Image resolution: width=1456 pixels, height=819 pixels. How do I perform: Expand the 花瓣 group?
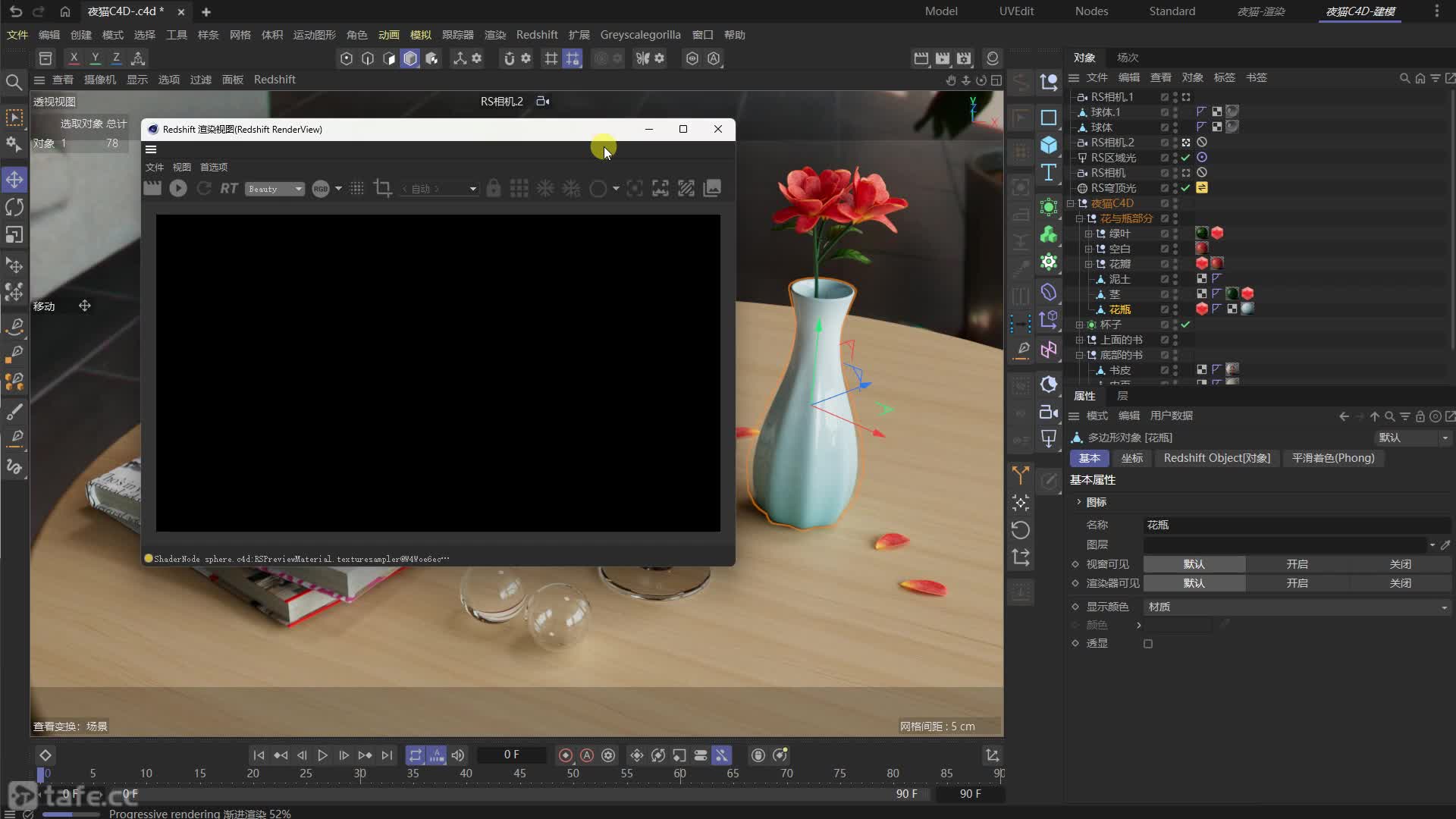[x=1088, y=264]
